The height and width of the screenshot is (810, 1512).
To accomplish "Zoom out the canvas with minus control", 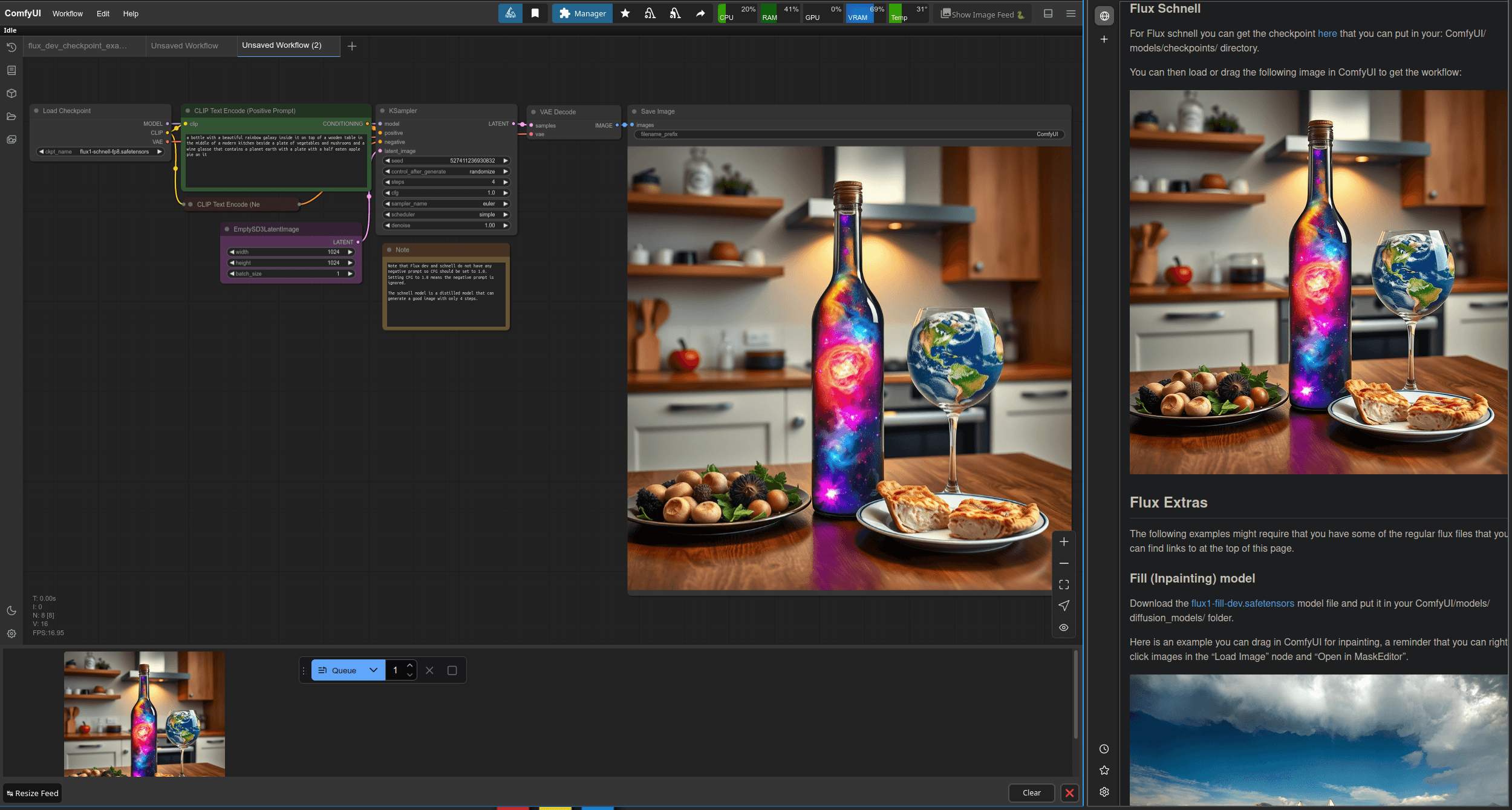I will 1064,563.
